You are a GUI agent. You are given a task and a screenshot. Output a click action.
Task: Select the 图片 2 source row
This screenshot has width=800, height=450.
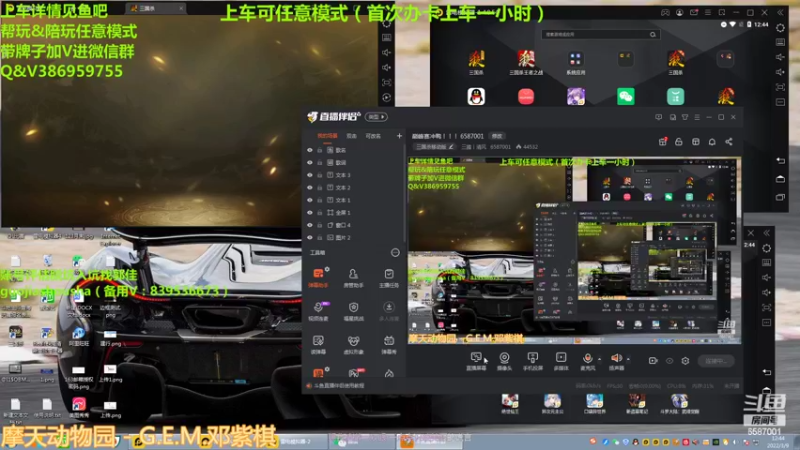355,237
